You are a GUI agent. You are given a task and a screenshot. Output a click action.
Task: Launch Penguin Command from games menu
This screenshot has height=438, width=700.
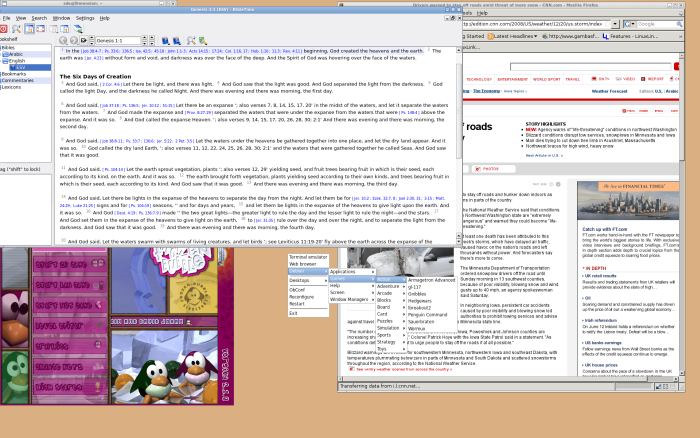click(x=432, y=315)
